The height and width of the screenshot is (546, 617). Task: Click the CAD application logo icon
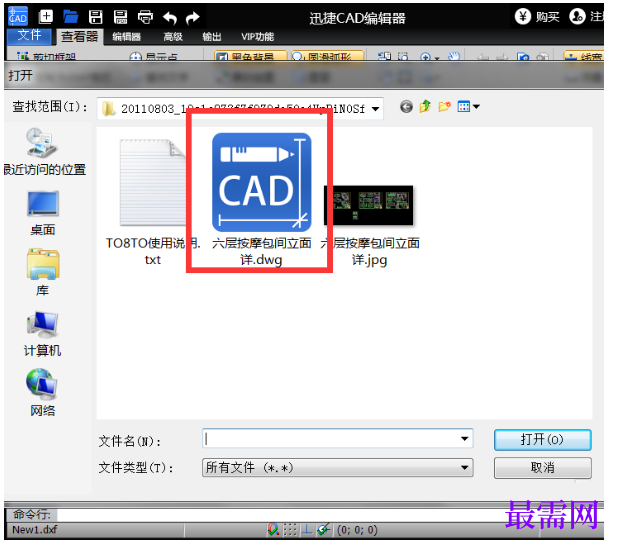click(x=18, y=16)
